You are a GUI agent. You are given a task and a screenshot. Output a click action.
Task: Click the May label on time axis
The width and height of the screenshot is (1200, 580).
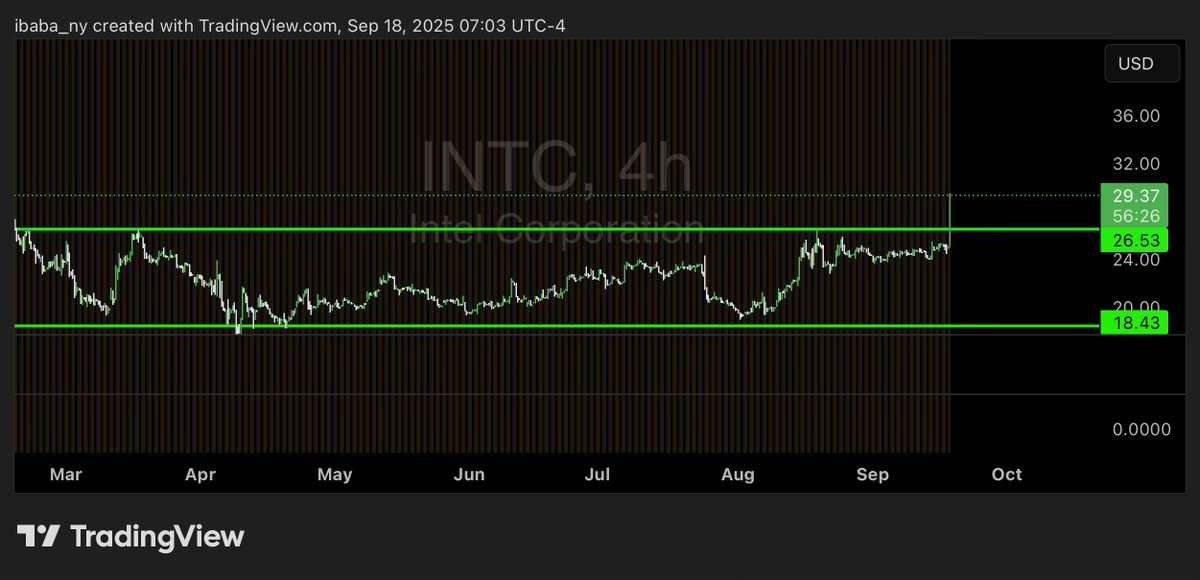tap(335, 474)
